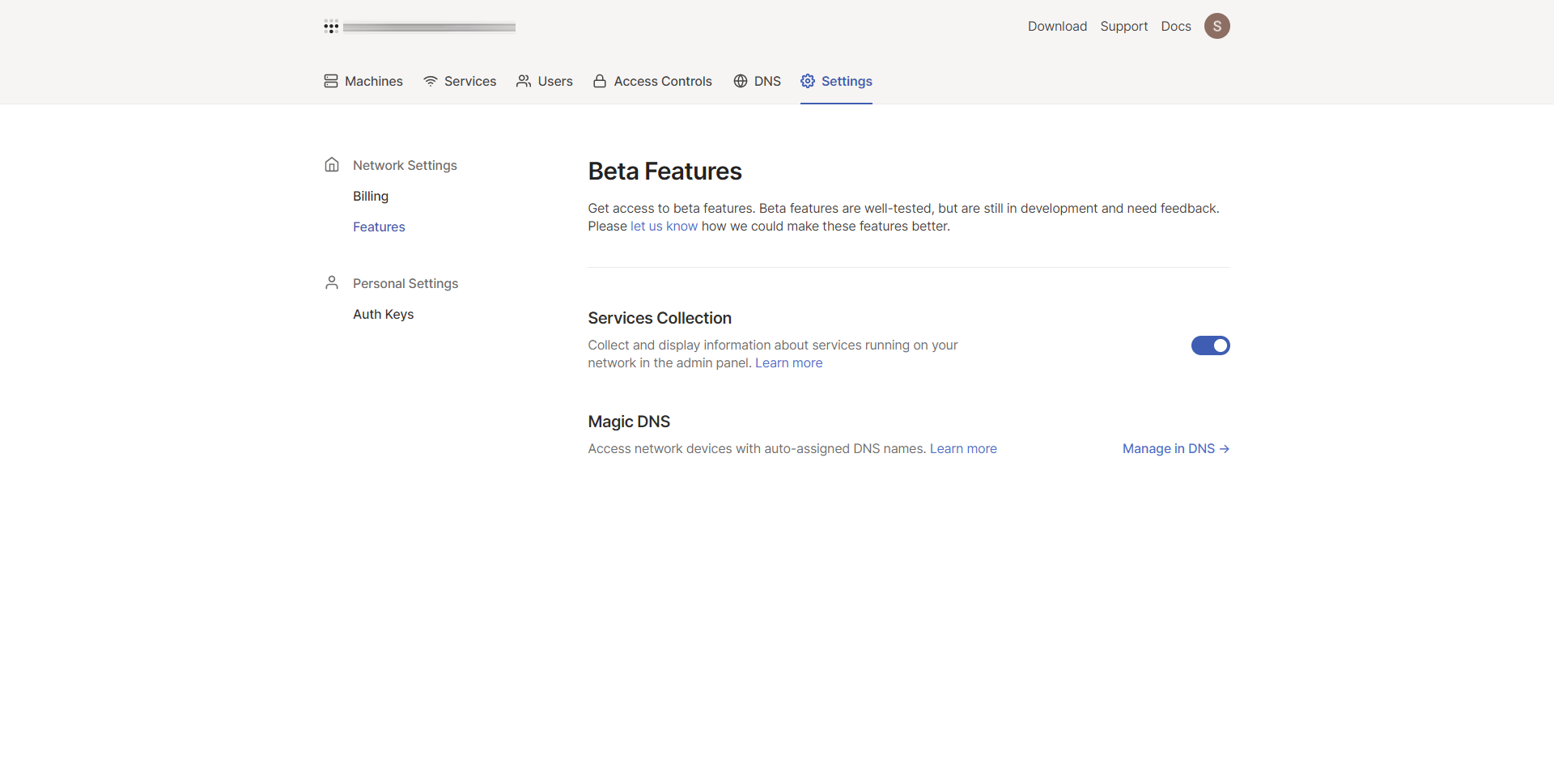Select Auth Keys in sidebar
1554x784 pixels.
tap(383, 314)
